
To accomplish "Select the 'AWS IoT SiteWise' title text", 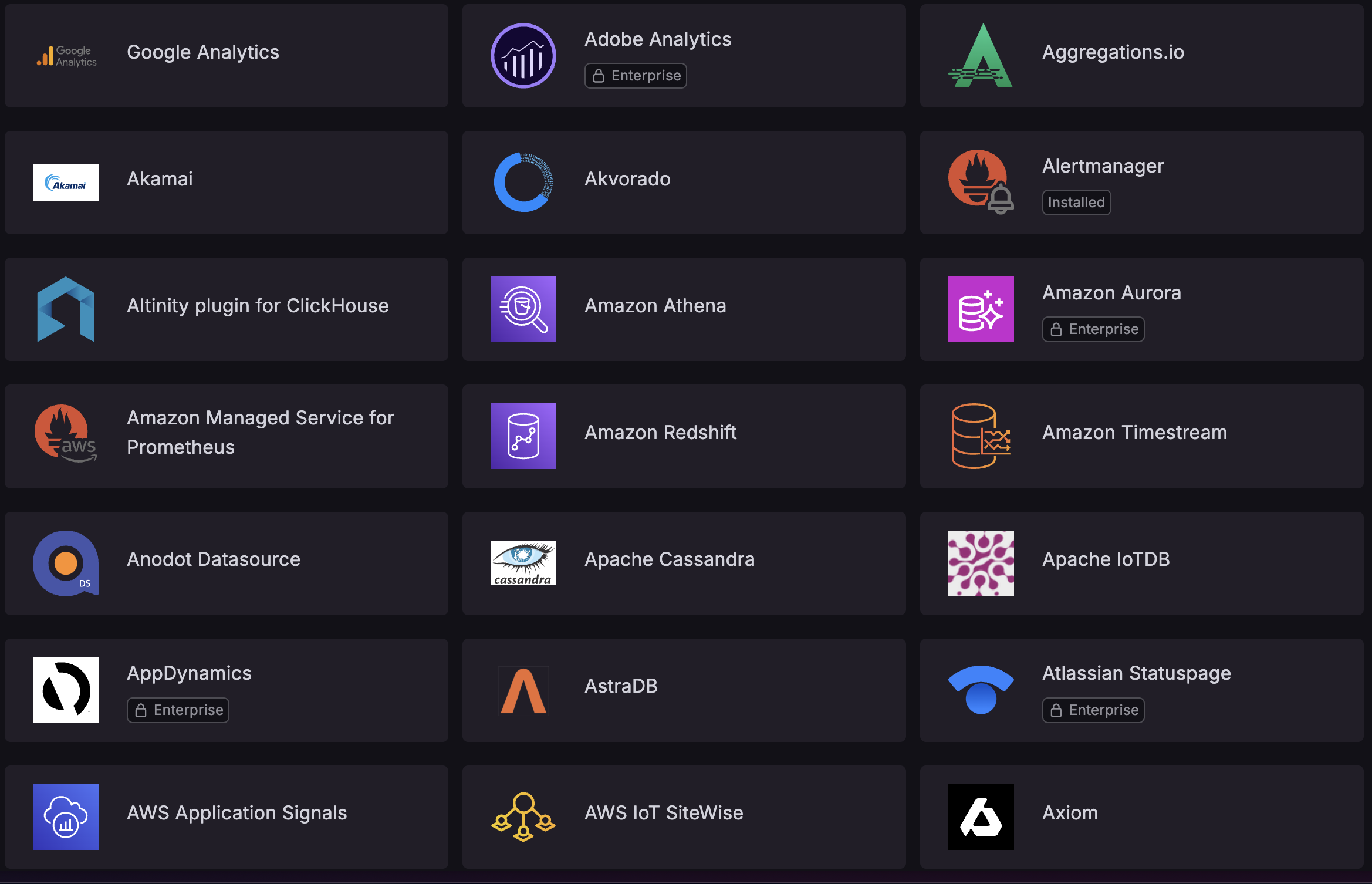I will pos(664,813).
